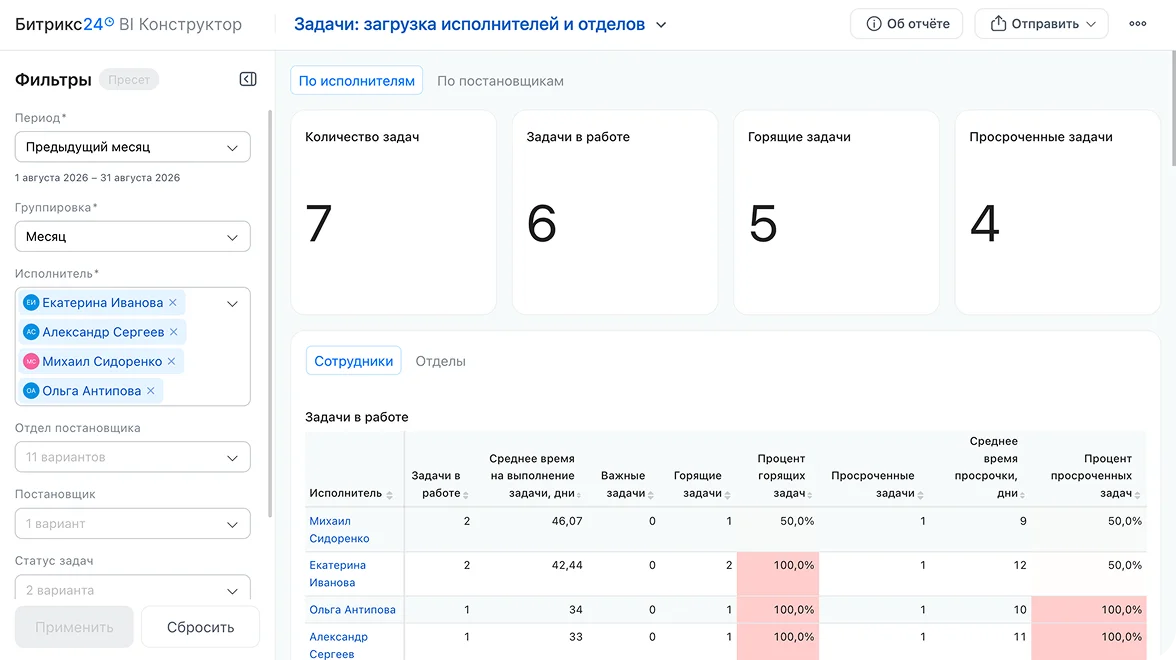Open the Группировка dropdown
This screenshot has height=660, width=1176.
pos(133,236)
